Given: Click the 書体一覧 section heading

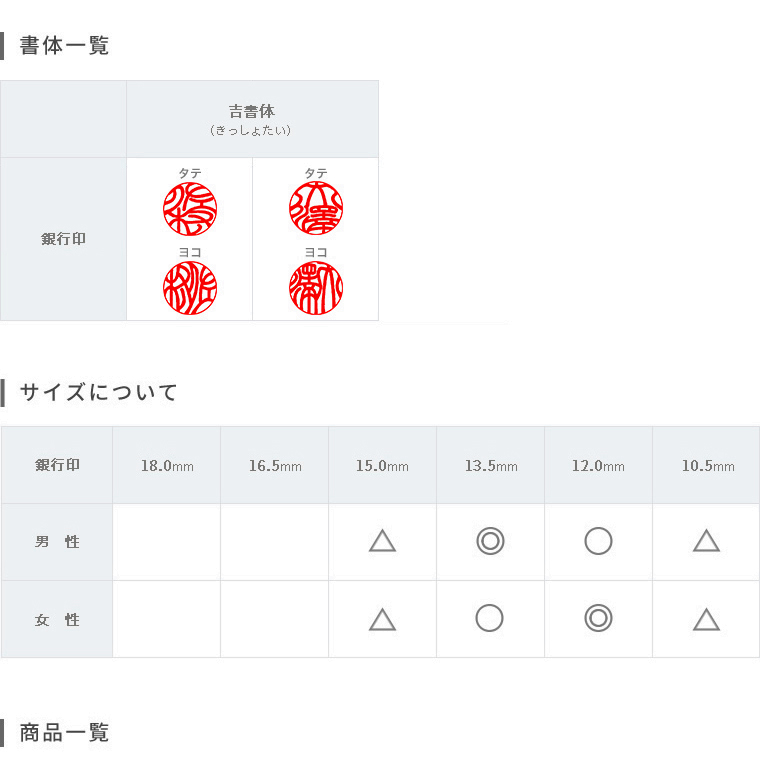Looking at the screenshot, I should [x=64, y=45].
